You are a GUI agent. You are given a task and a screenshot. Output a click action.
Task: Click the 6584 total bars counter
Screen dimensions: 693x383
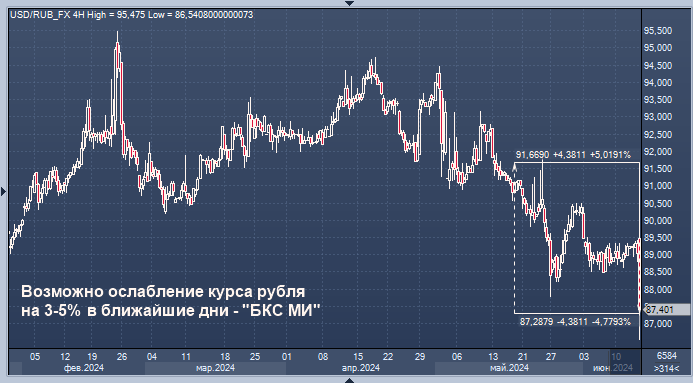pyautogui.click(x=666, y=356)
